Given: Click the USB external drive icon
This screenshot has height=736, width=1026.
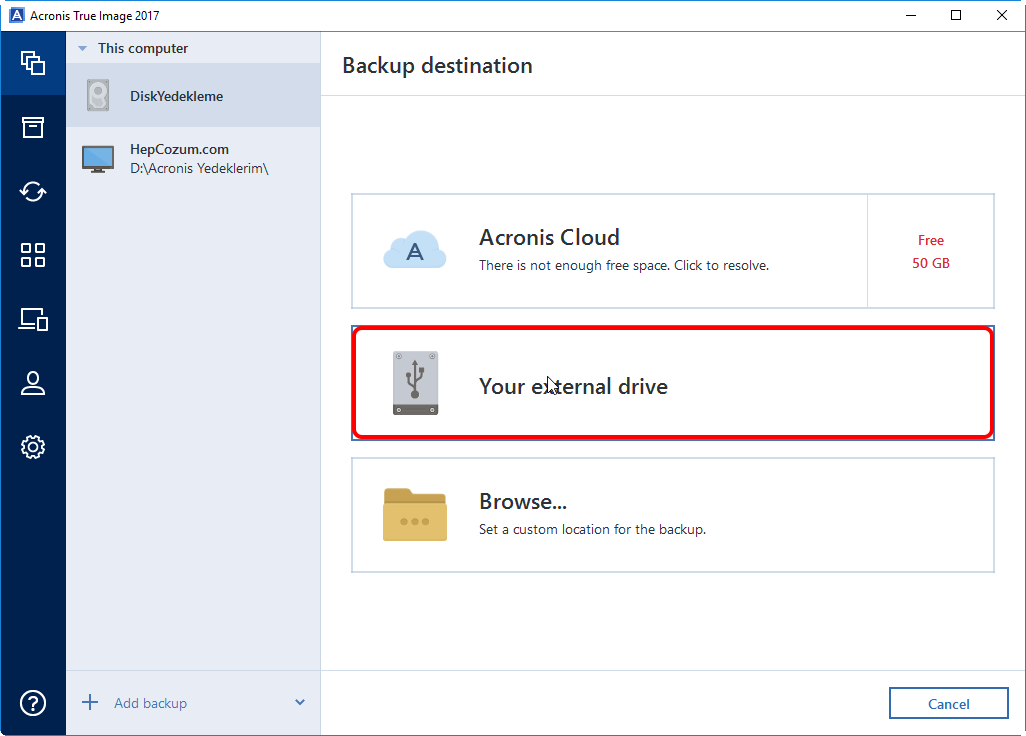Looking at the screenshot, I should point(416,383).
